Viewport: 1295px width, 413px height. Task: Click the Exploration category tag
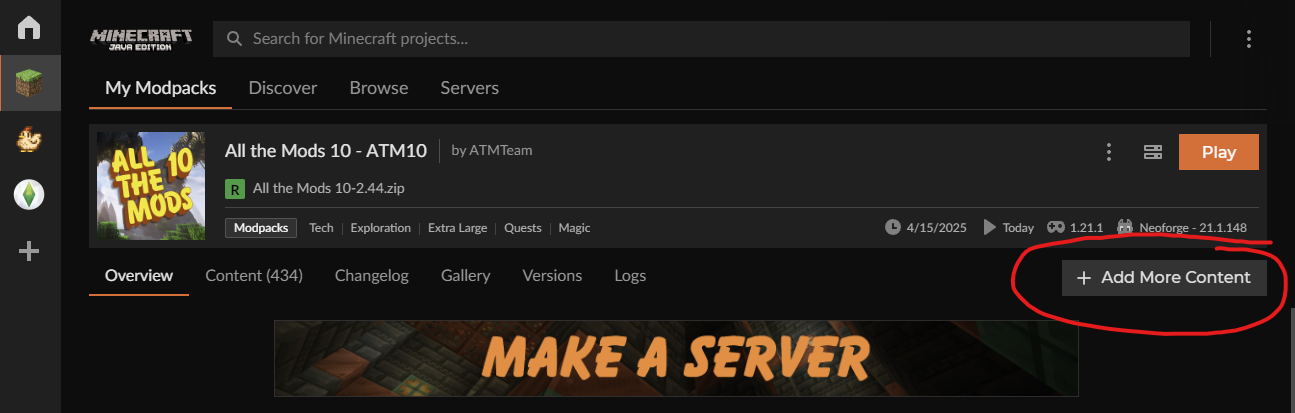coord(381,228)
